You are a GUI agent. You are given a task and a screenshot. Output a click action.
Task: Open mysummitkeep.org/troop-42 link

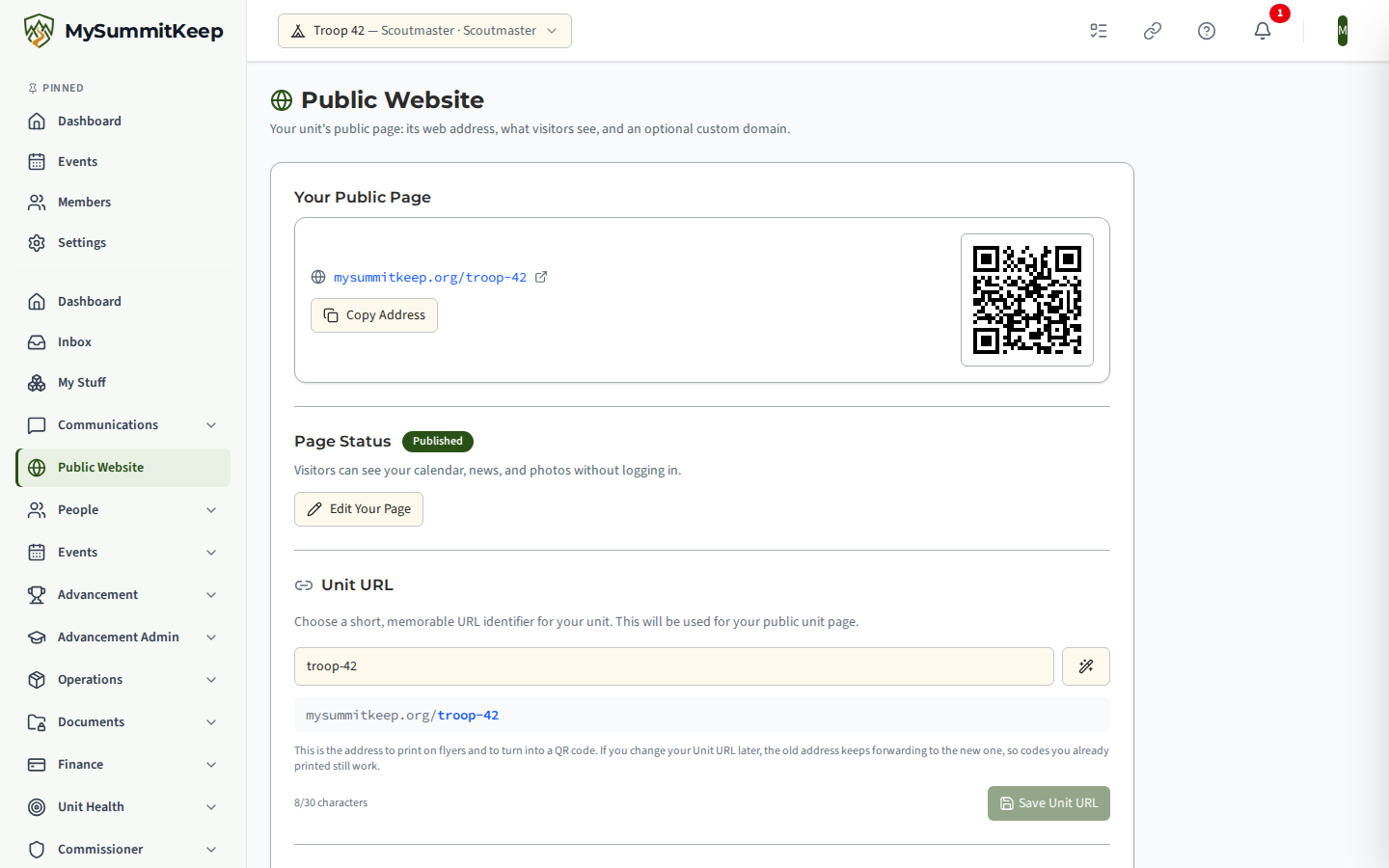[430, 278]
